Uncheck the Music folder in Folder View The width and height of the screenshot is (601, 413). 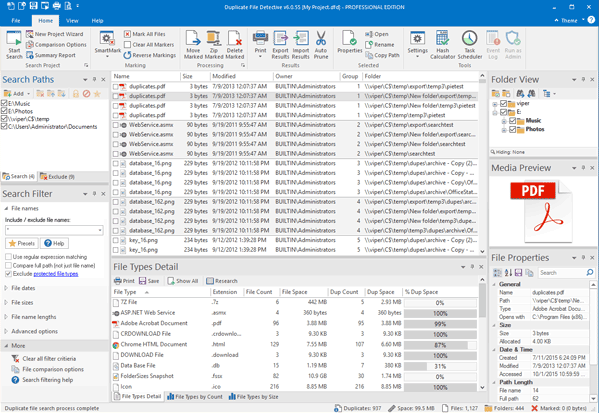[x=512, y=121]
